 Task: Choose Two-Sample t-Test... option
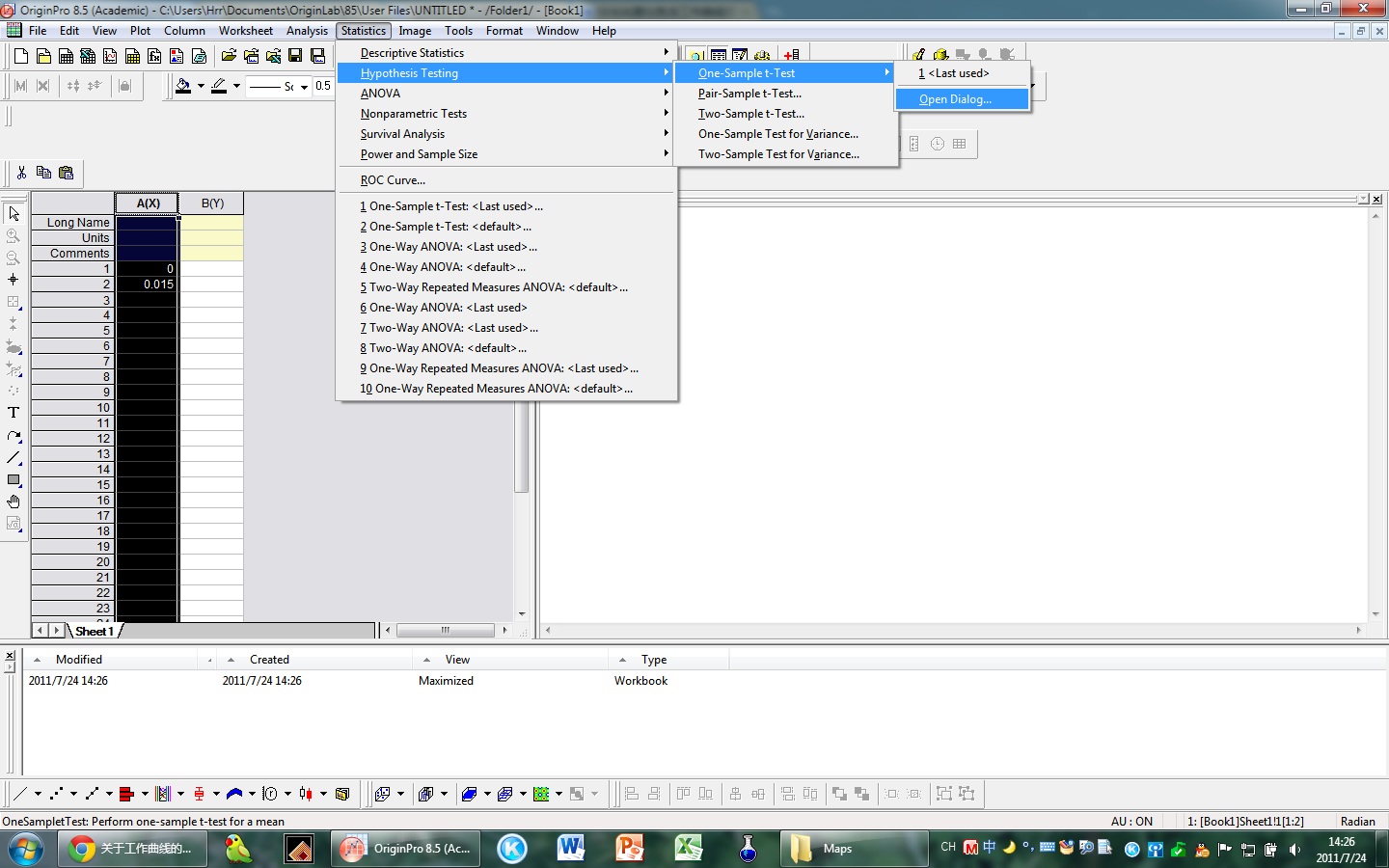[x=785, y=114]
